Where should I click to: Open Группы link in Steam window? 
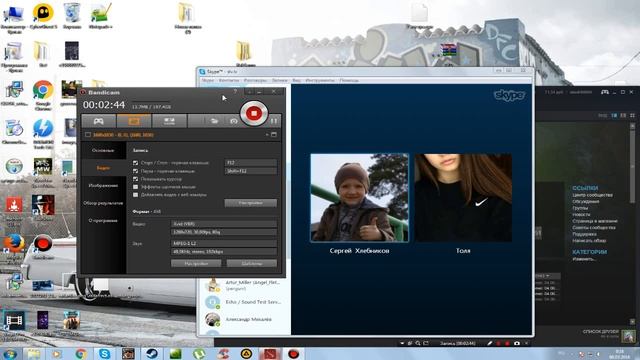tap(580, 208)
